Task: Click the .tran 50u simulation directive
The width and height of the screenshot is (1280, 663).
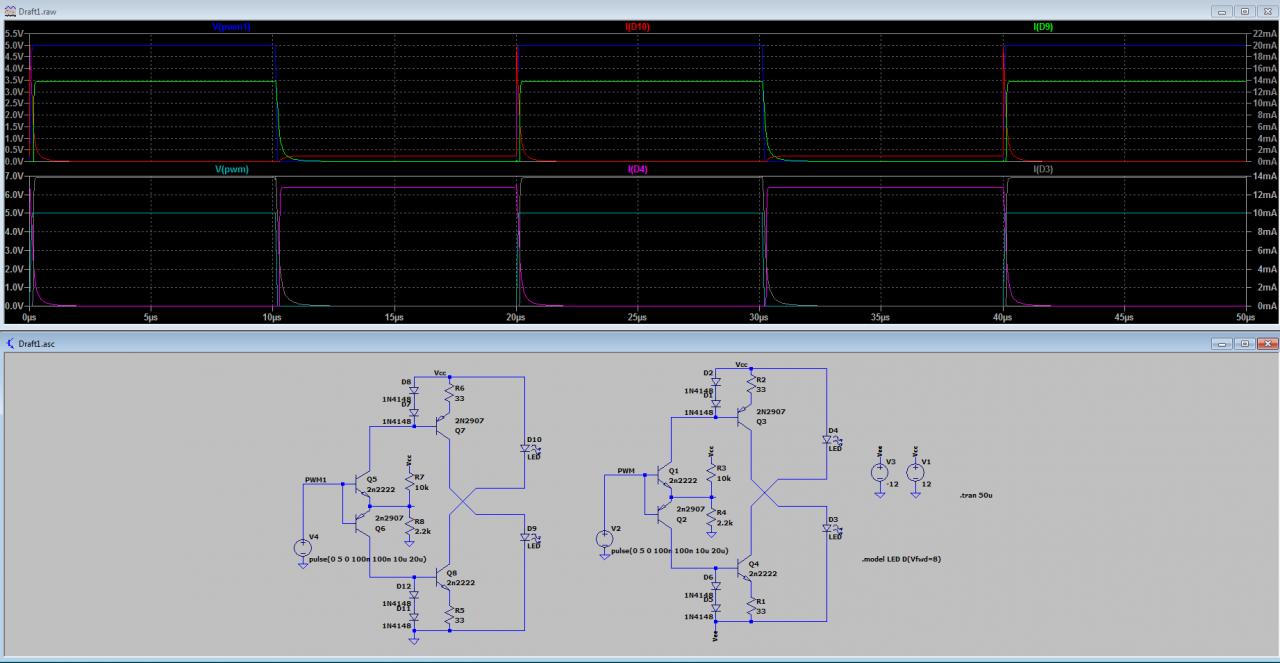Action: 974,496
